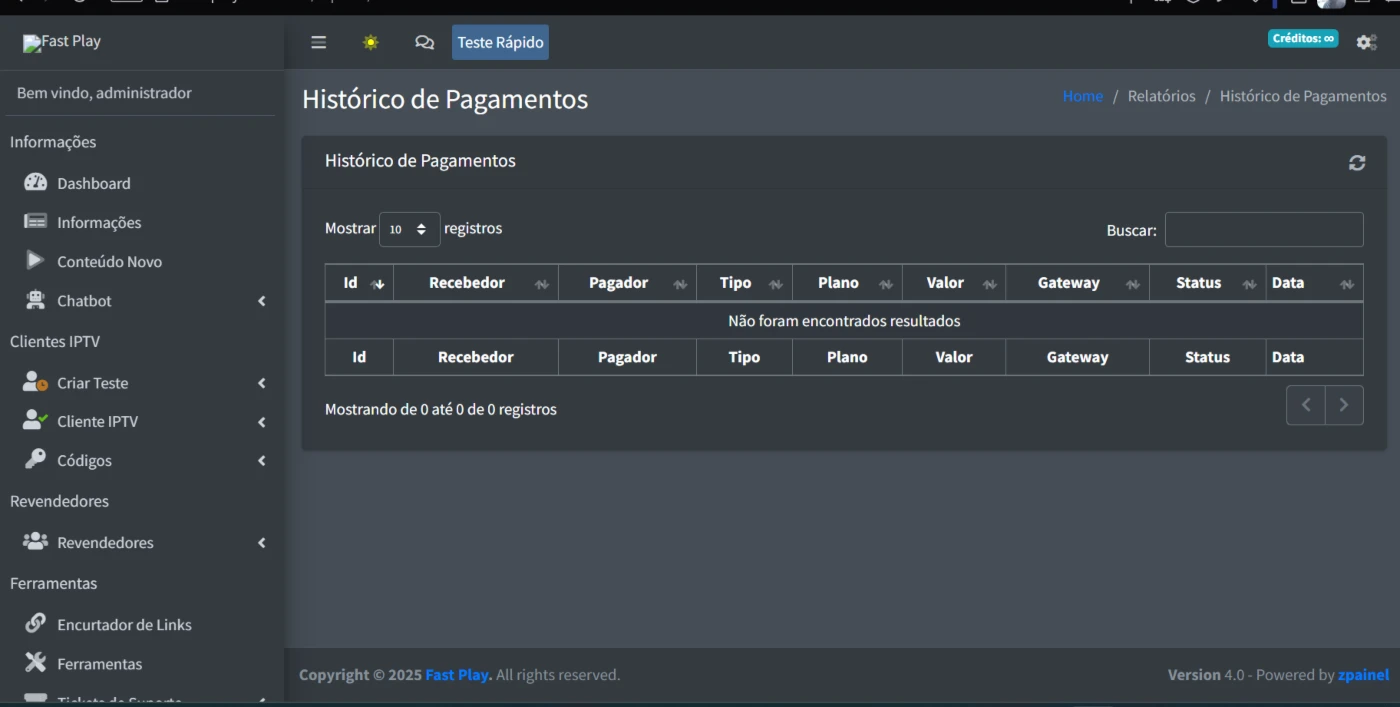The image size is (1400, 707).
Task: Click the Teste Rápido button
Action: click(500, 42)
